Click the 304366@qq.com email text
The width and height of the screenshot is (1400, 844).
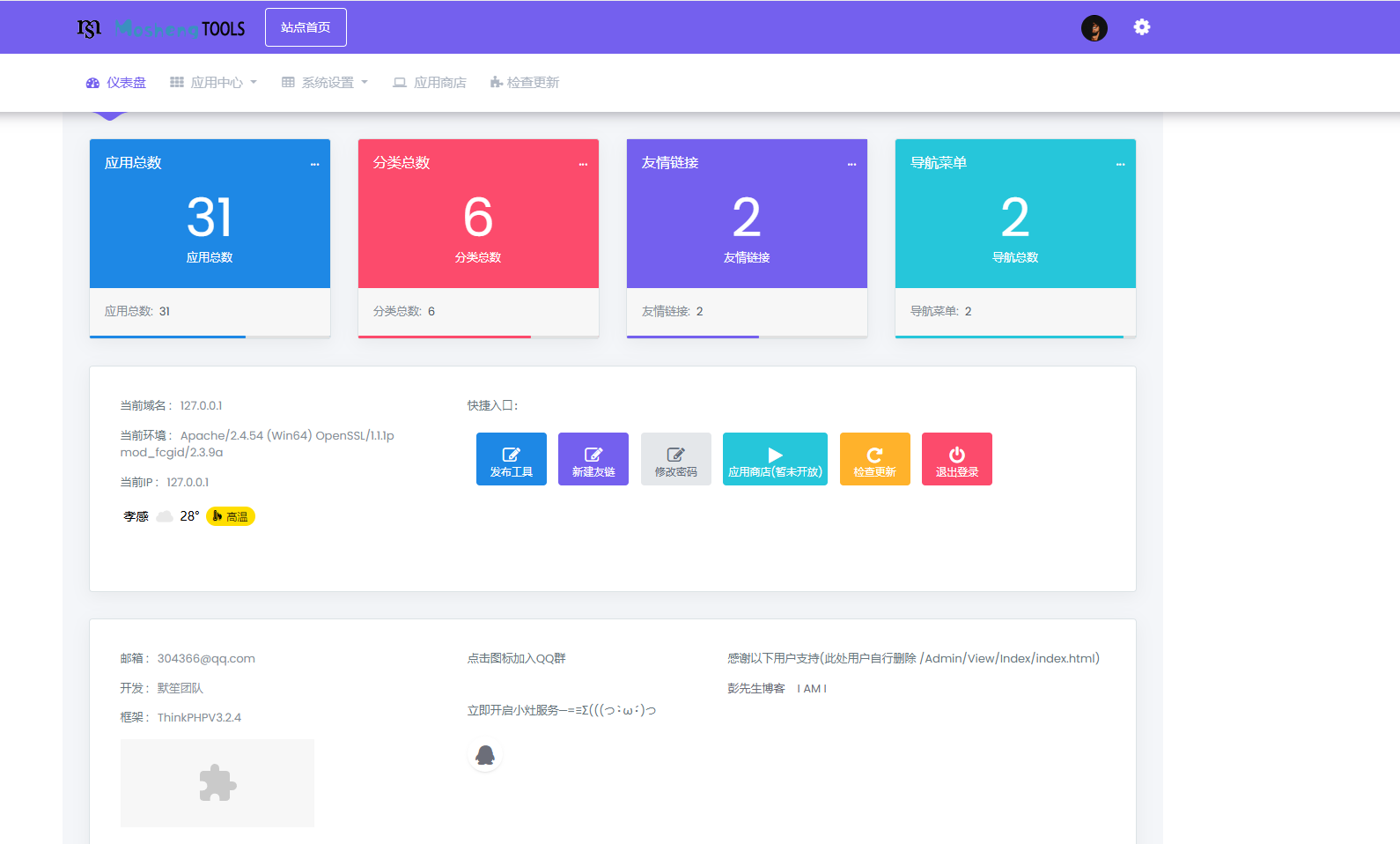[x=206, y=659]
